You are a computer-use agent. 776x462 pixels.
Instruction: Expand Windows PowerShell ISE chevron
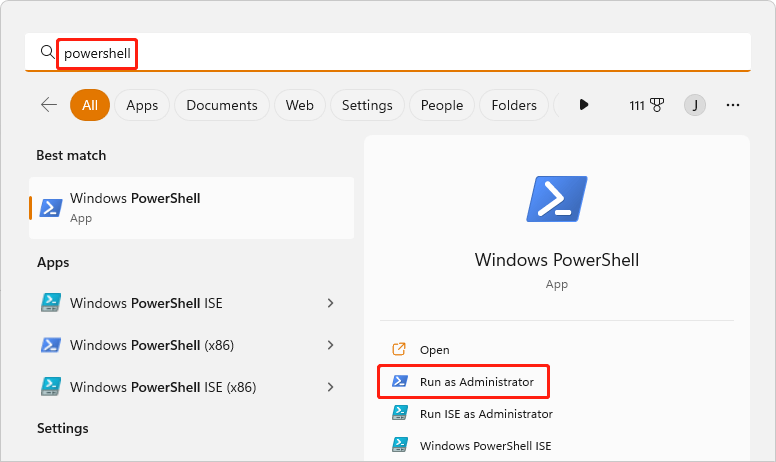331,303
